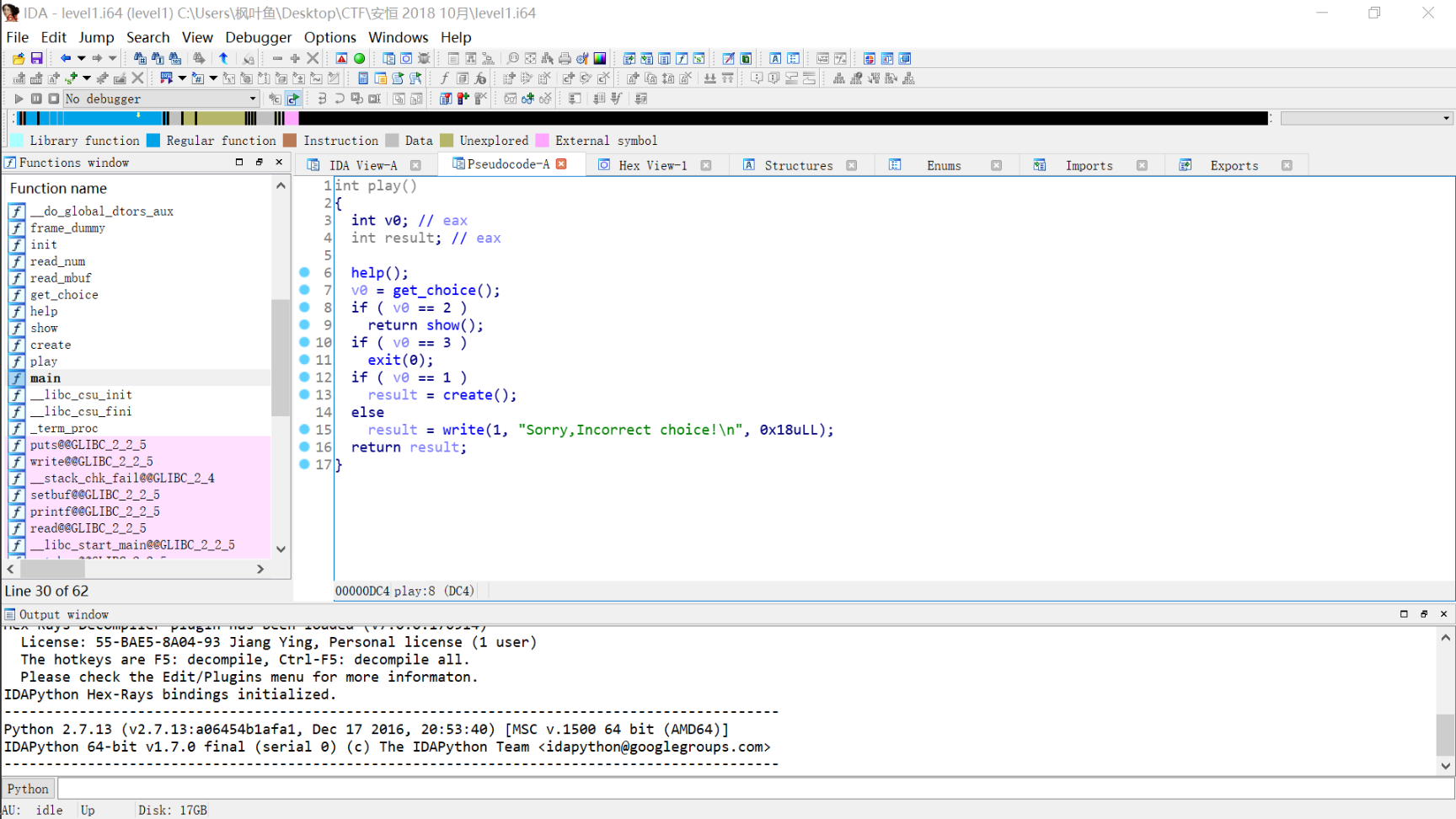1456x819 pixels.
Task: Click the Functions window vertical scrollbar thumb
Action: 281,358
